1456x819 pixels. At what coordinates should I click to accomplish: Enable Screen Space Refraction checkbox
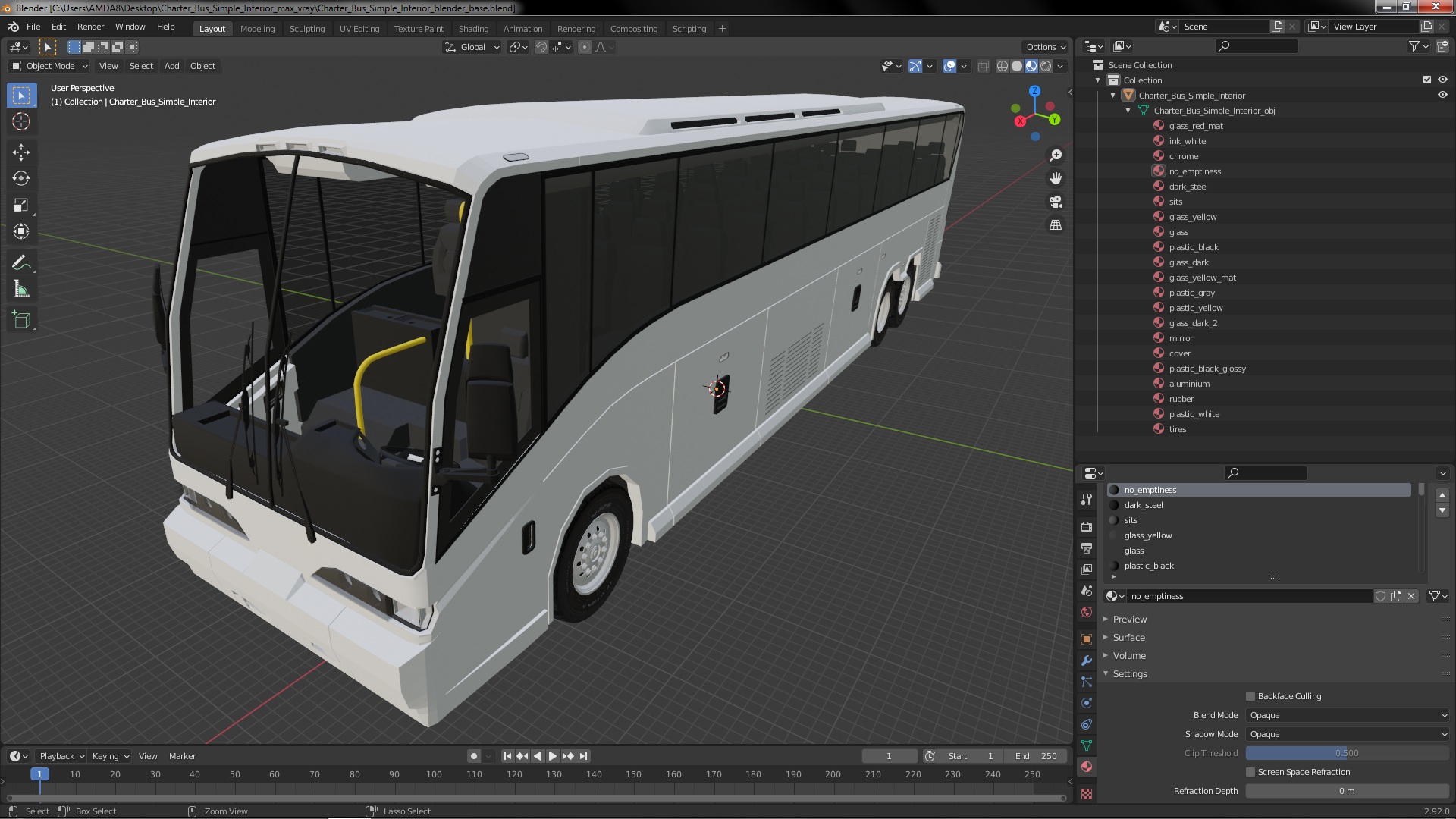coord(1250,772)
